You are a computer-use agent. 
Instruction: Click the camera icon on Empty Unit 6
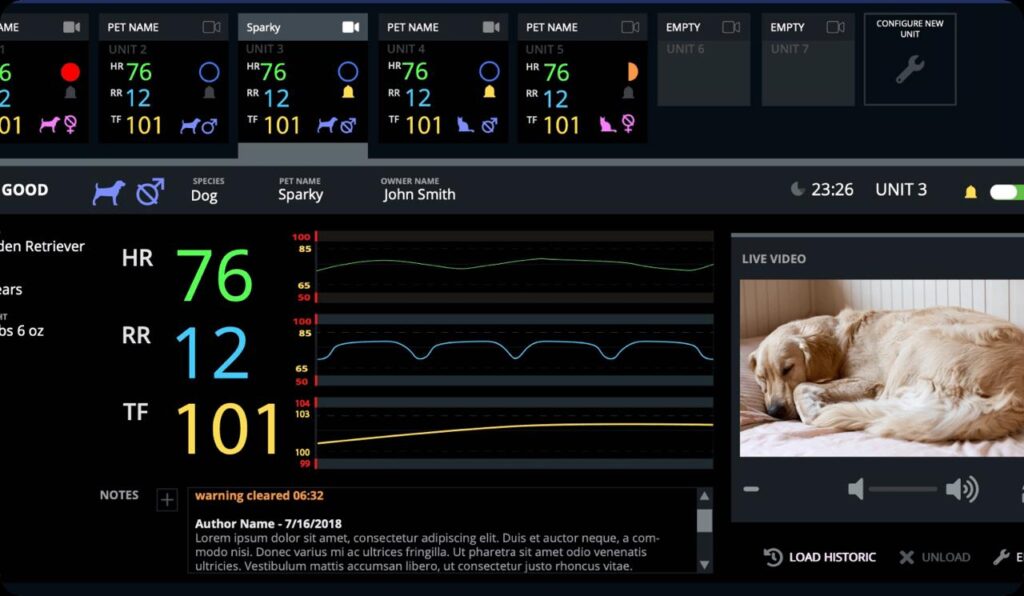click(x=731, y=27)
